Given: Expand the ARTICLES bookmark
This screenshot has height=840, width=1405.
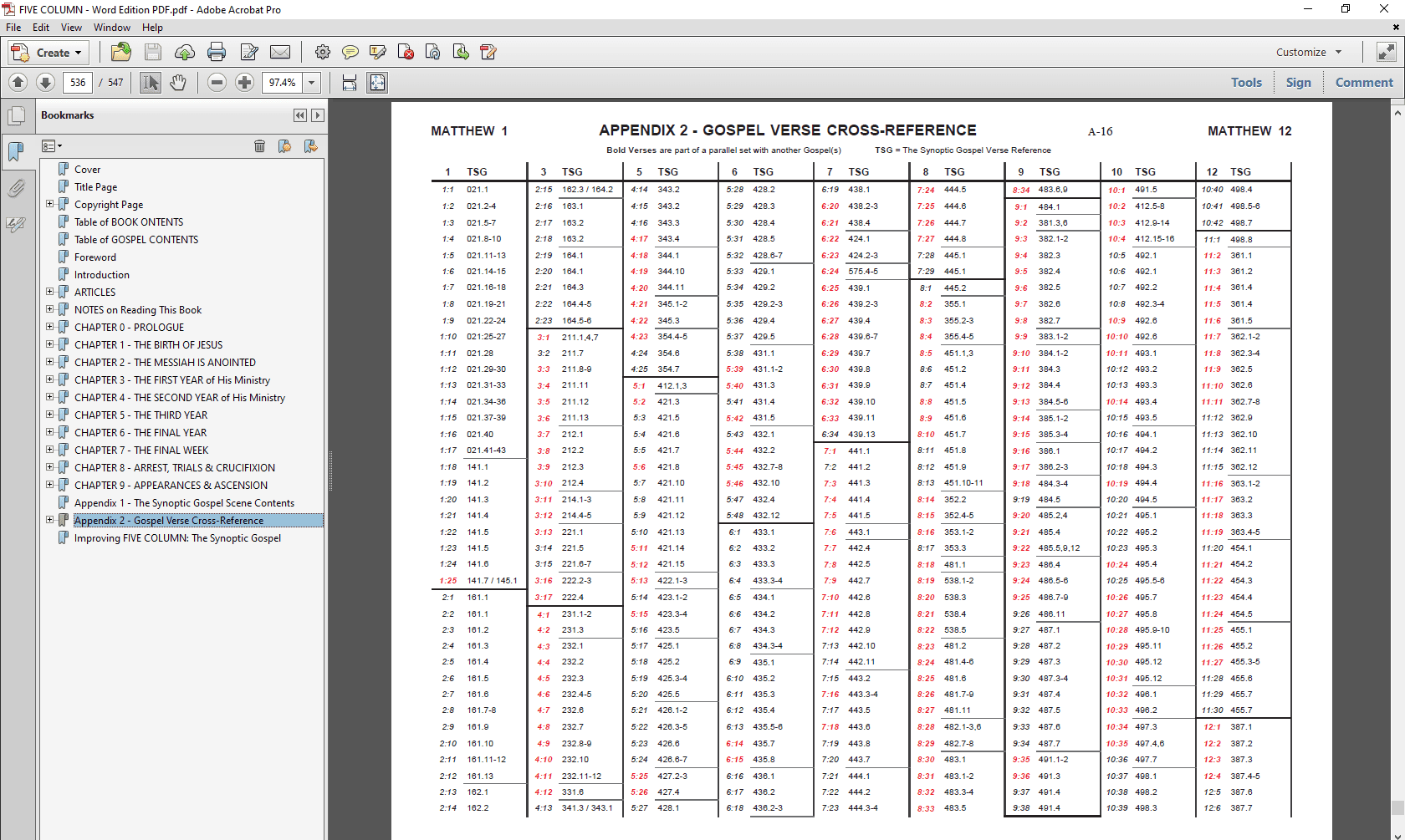Looking at the screenshot, I should pyautogui.click(x=49, y=292).
